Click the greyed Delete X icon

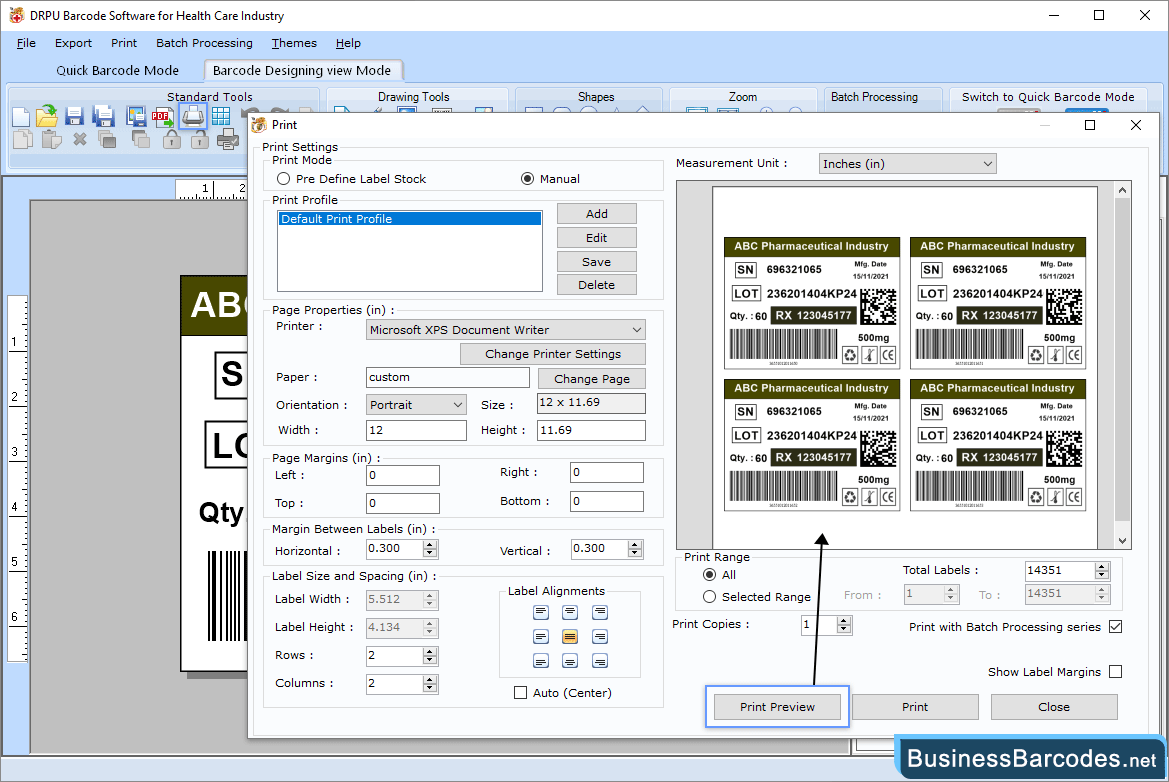point(80,139)
